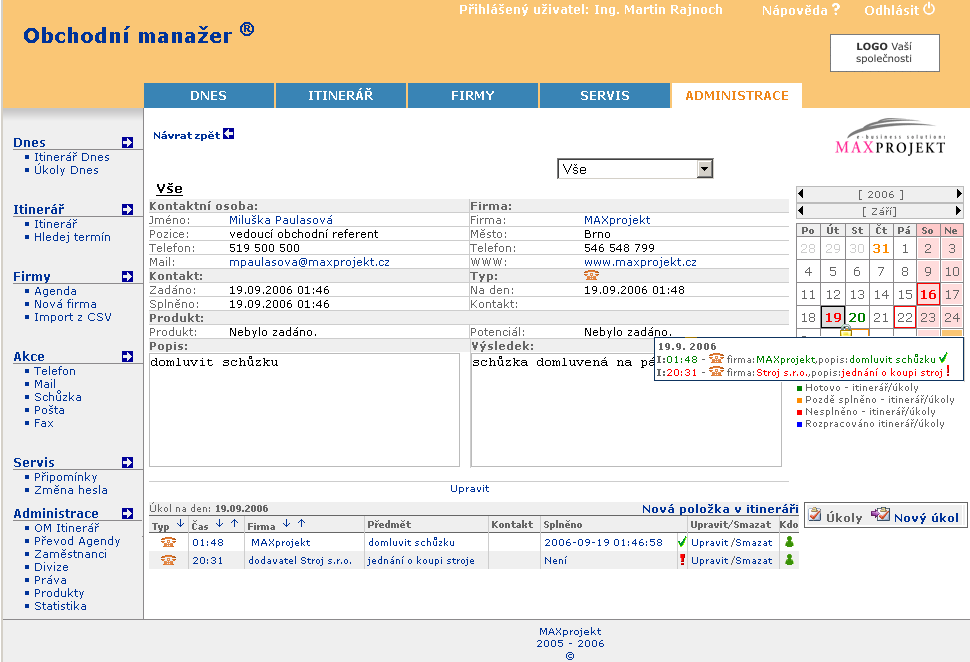Click the Nový úkol icon
The height and width of the screenshot is (662, 970).
tap(880, 514)
